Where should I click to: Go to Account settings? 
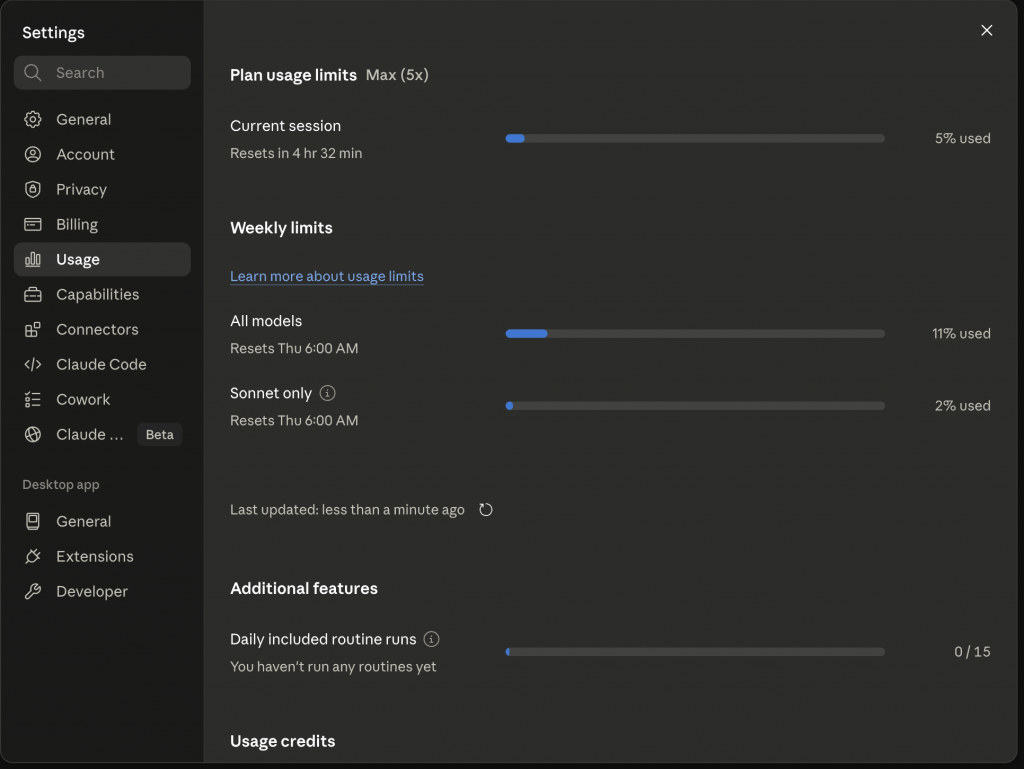102,154
